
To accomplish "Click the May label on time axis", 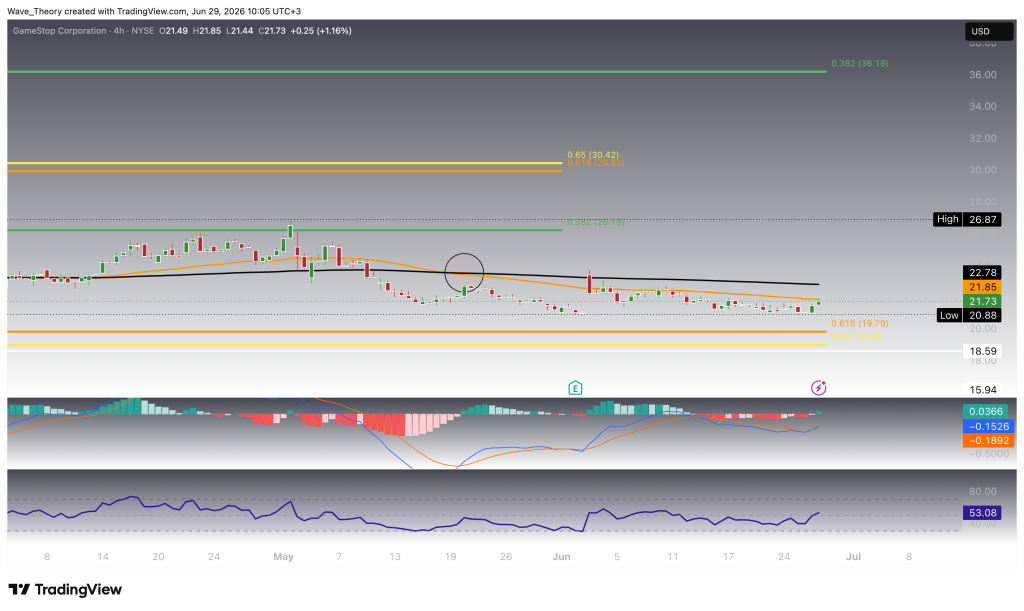I will tap(283, 557).
